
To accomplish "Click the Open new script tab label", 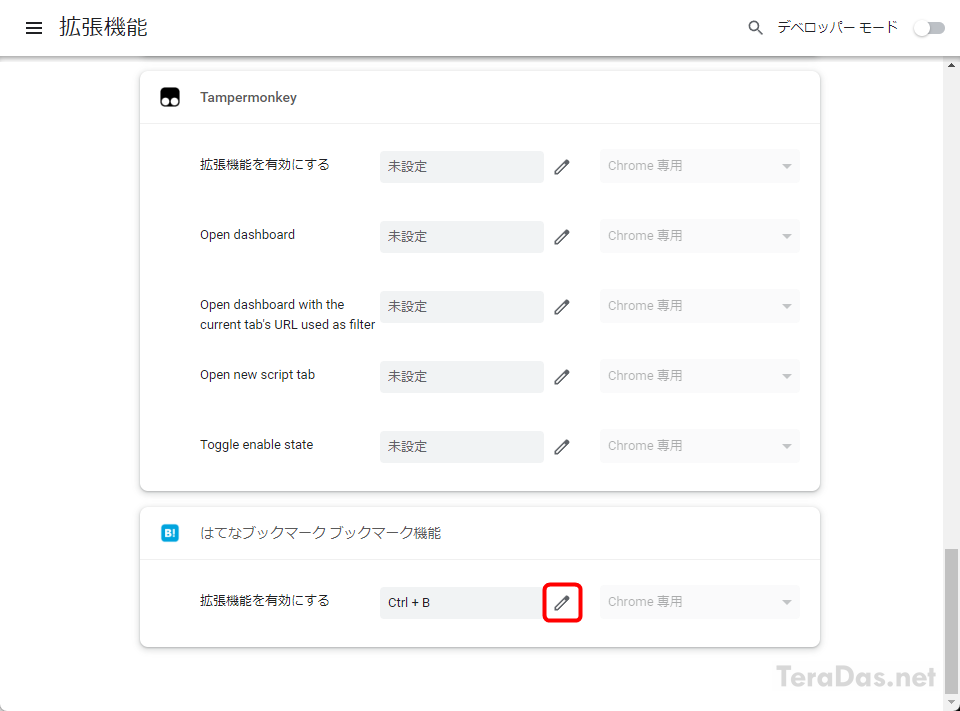I will click(257, 375).
